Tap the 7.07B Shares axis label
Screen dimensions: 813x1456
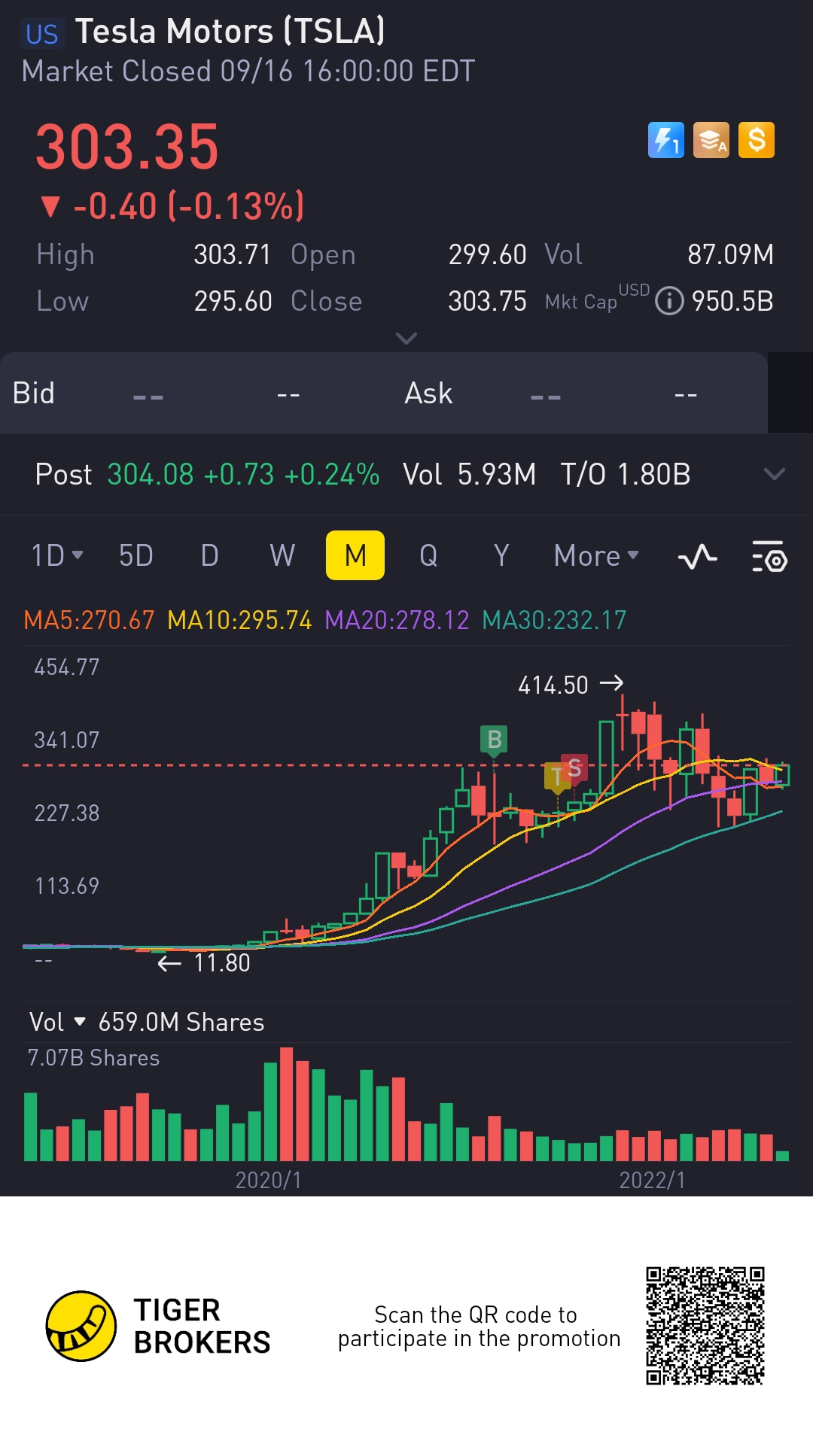(93, 1058)
